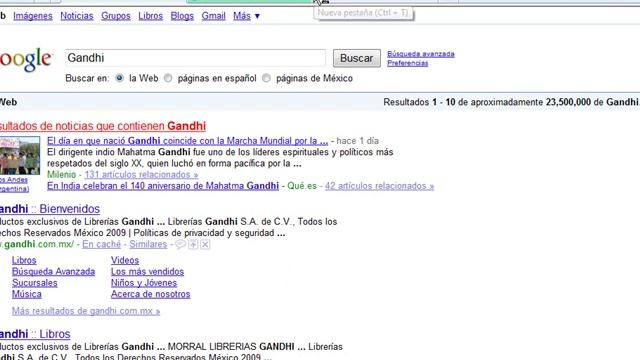Click the promote result arrow icon
Screen dimensions: 640x360
pyautogui.click(x=193, y=244)
